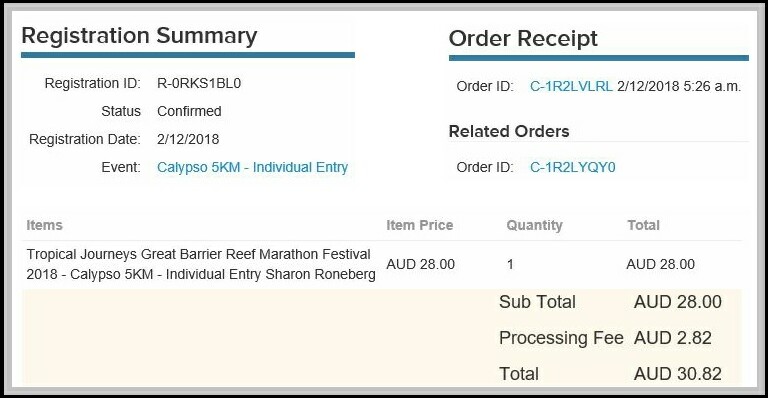
Task: Select the registration ID R-0RKS1BL0 text
Action: (x=199, y=83)
